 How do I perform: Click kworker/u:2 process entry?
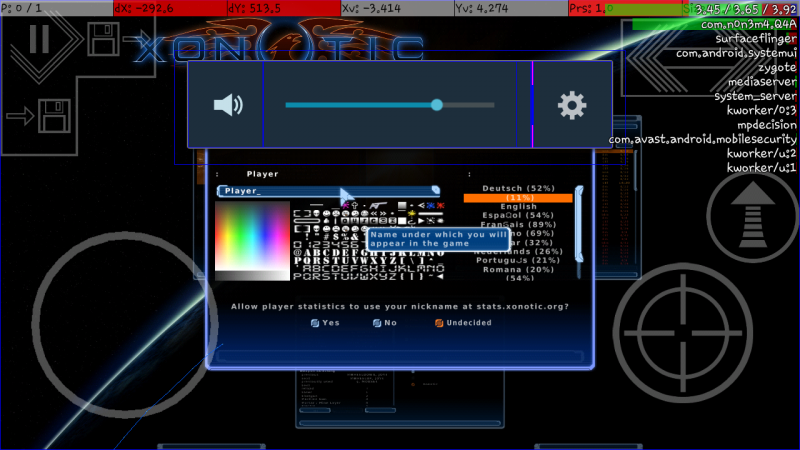click(762, 153)
